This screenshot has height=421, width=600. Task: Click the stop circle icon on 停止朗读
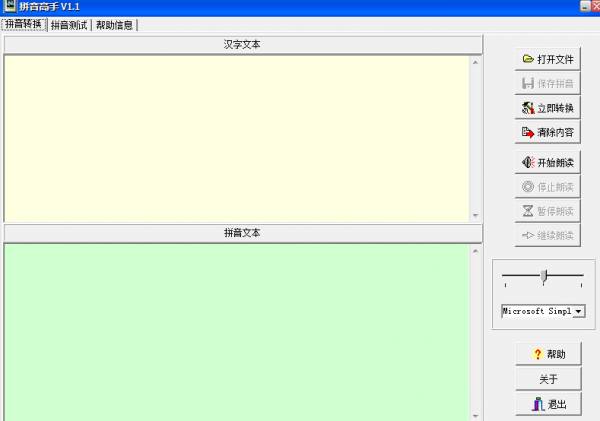[x=528, y=186]
